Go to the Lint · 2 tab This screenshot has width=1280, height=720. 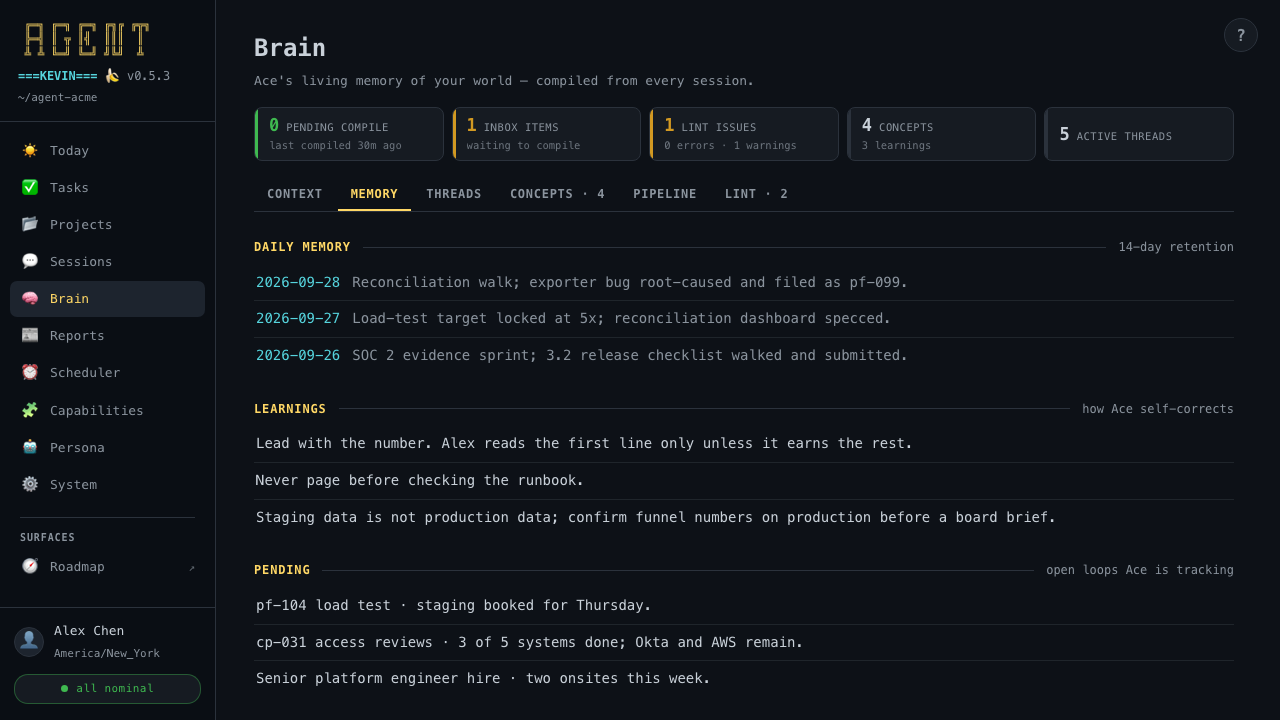click(756, 194)
